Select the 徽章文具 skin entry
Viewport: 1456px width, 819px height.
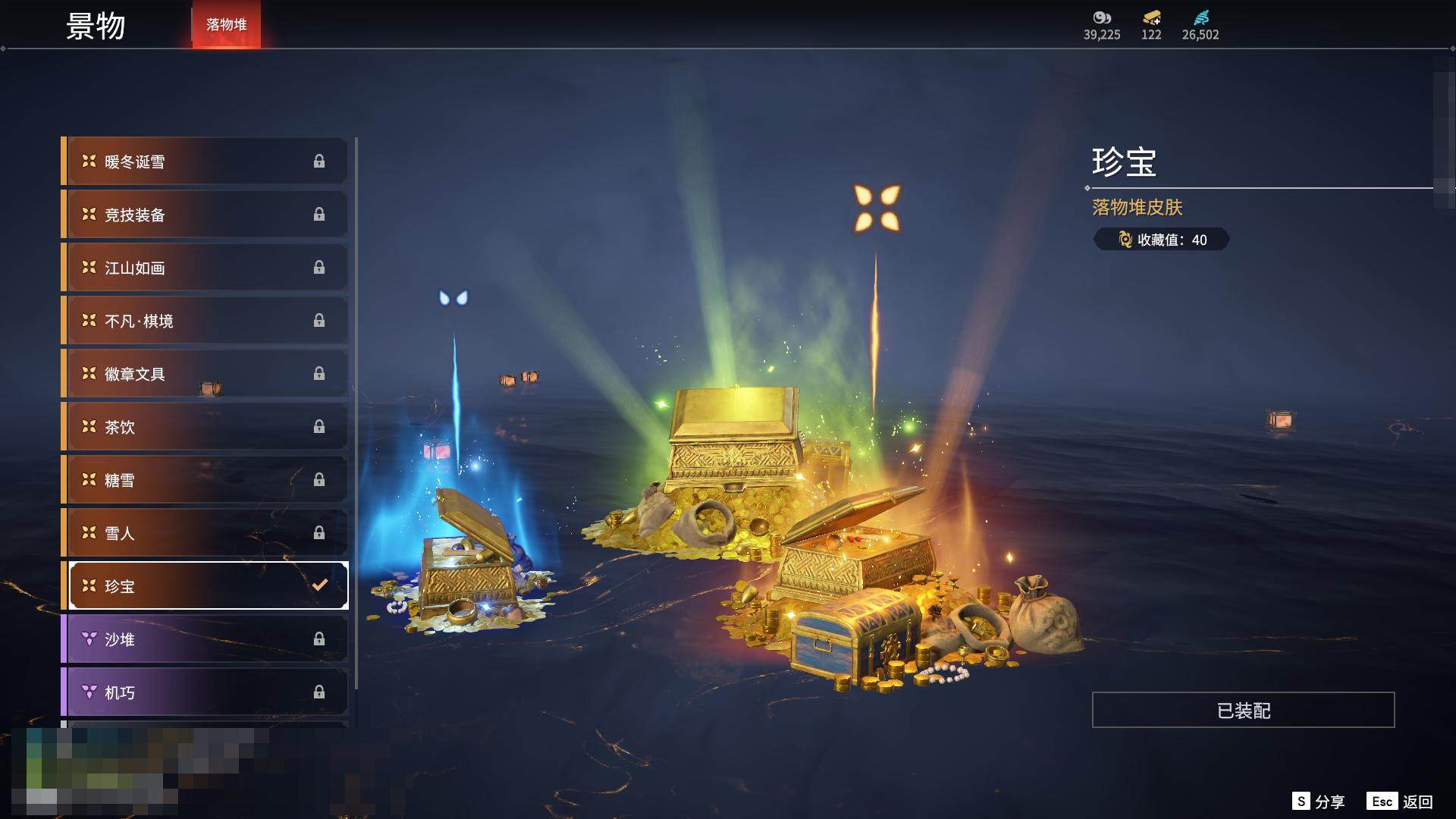(x=205, y=373)
